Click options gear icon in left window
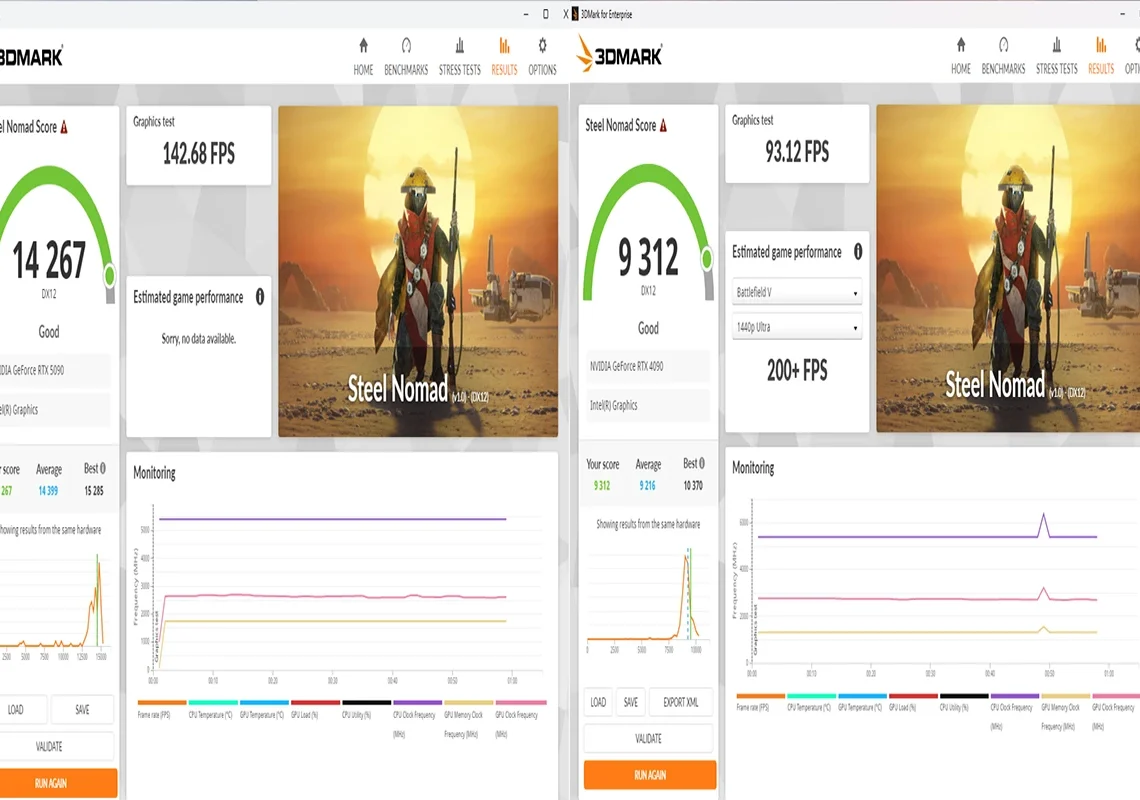The height and width of the screenshot is (800, 1140). tap(542, 46)
